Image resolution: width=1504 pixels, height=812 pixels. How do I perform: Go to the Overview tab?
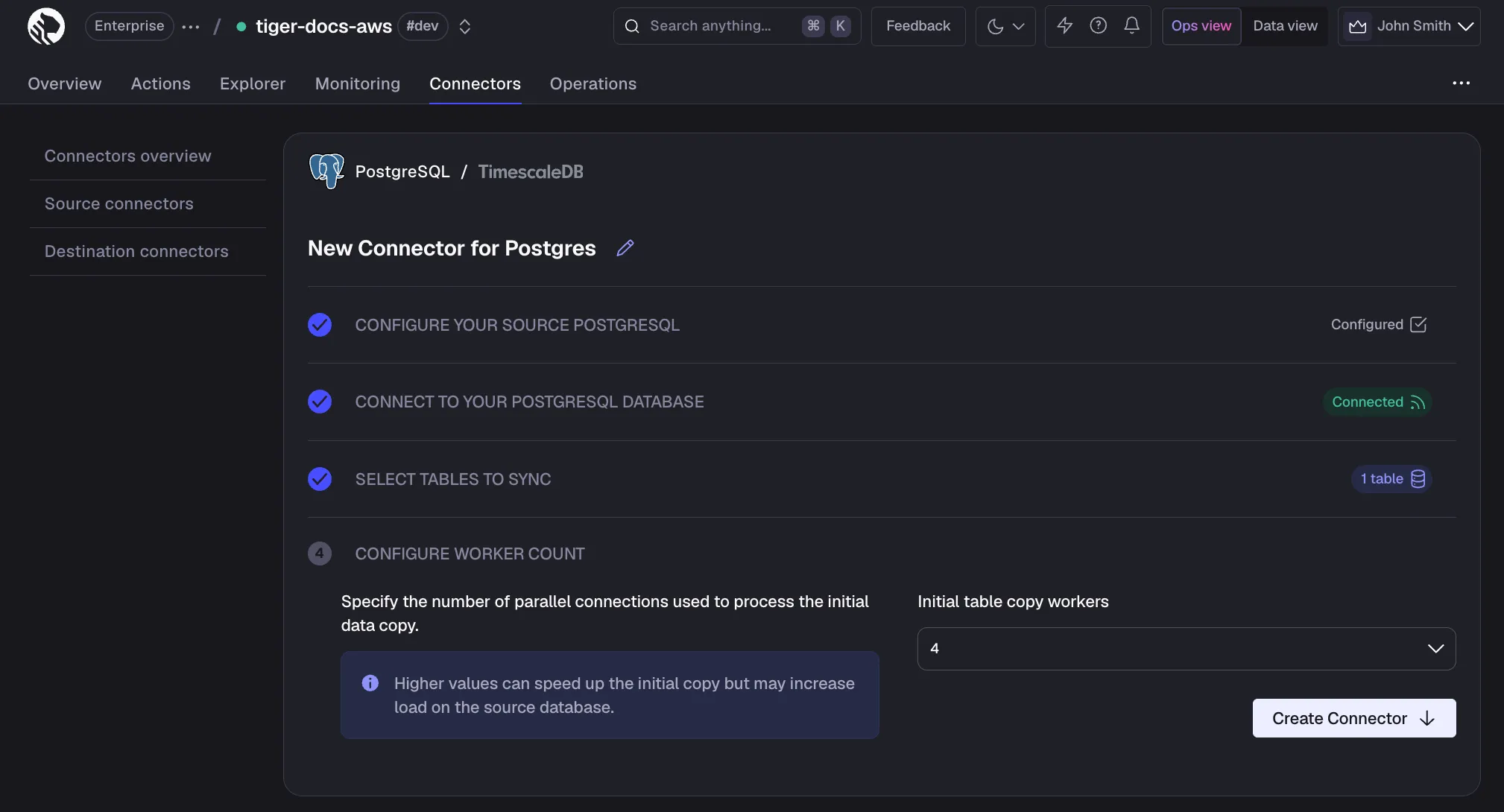click(x=64, y=83)
